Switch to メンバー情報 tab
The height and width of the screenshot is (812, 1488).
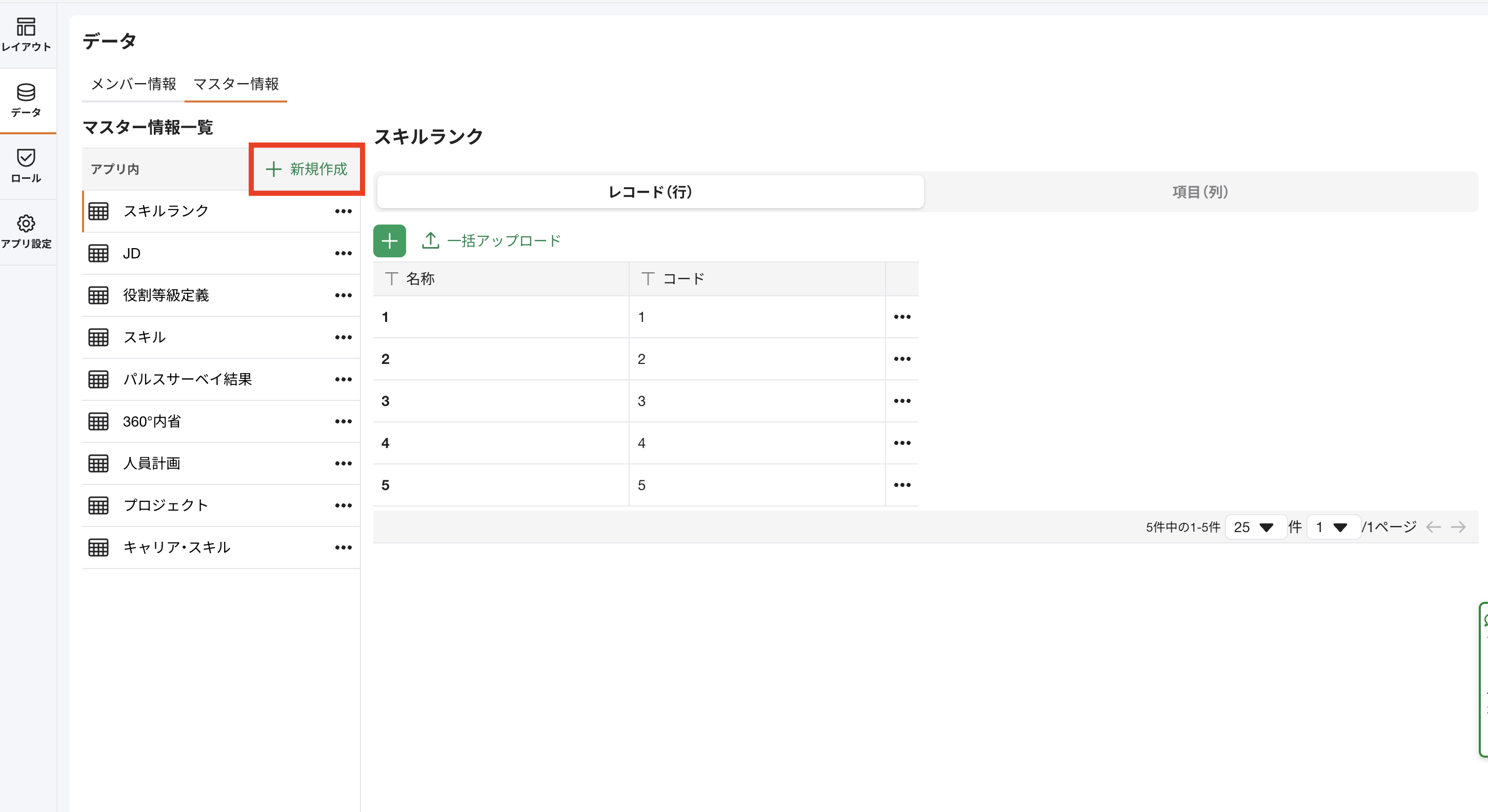(133, 84)
